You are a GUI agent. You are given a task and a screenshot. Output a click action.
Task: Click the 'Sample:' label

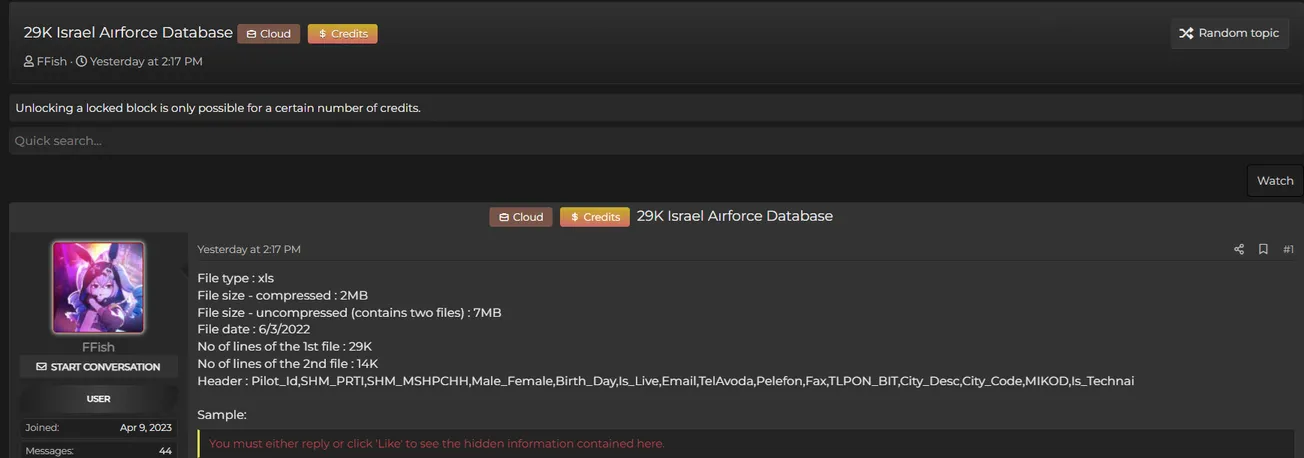[x=221, y=414]
